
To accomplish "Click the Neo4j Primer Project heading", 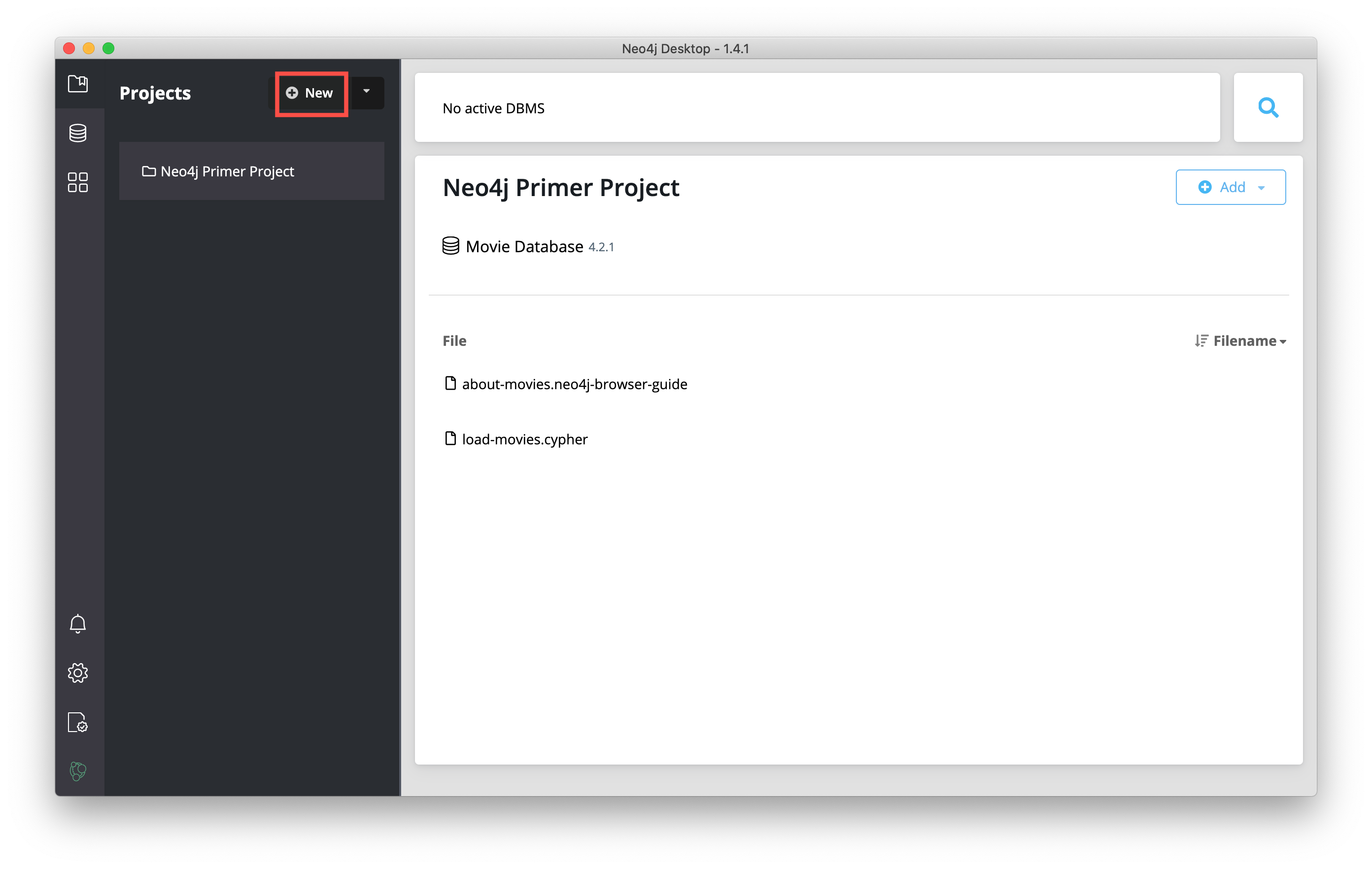I will tap(561, 187).
